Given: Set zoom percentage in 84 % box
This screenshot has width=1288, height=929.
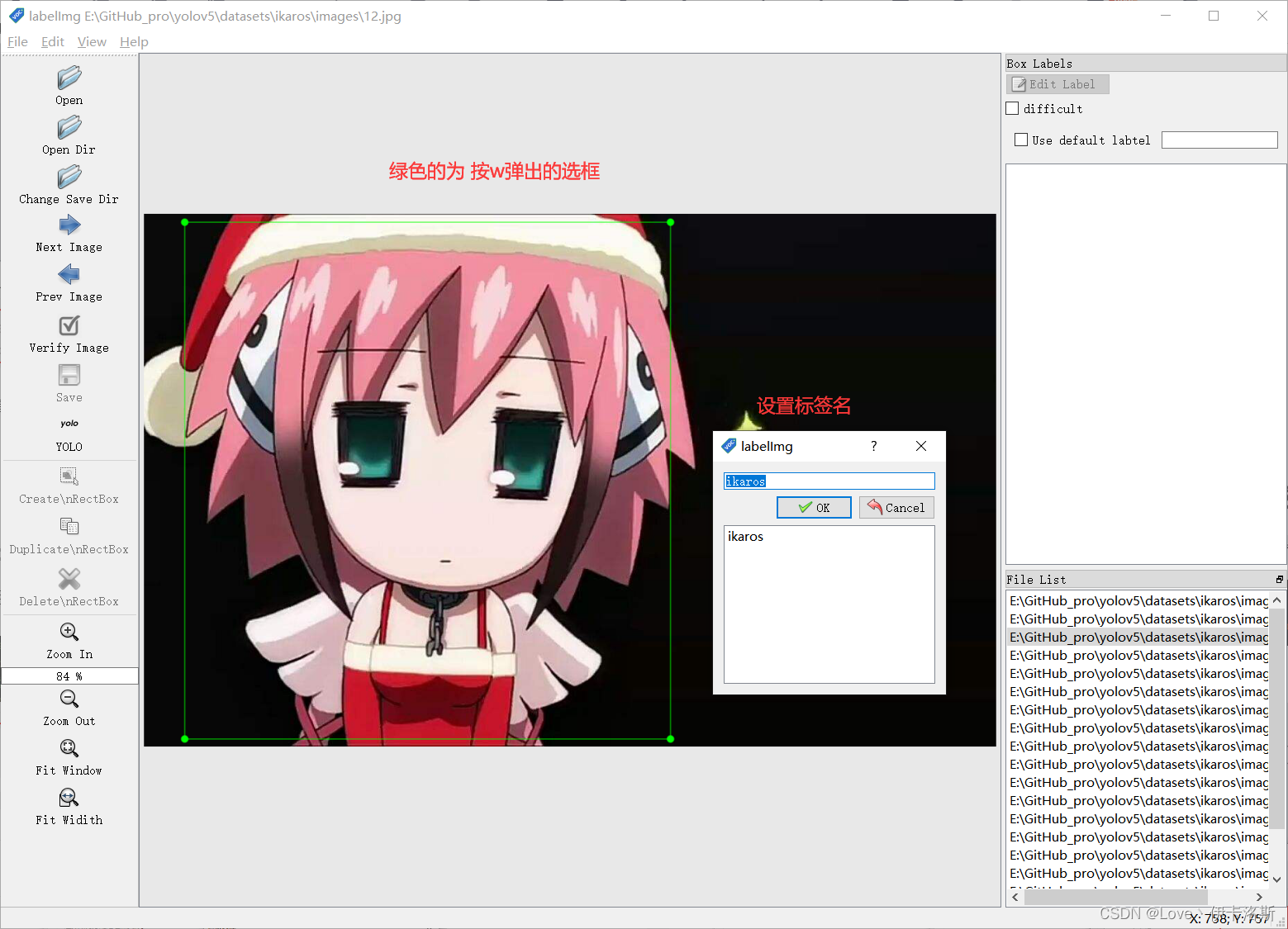Looking at the screenshot, I should click(69, 675).
